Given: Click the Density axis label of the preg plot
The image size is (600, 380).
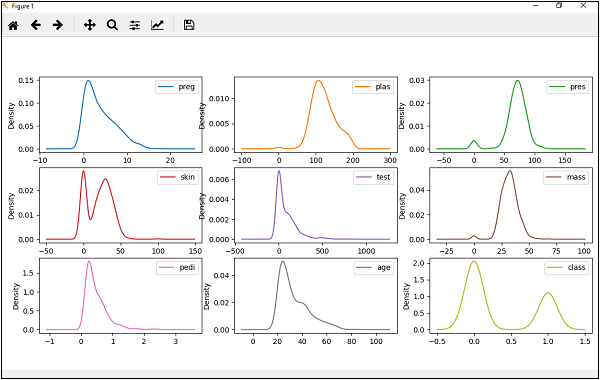Looking at the screenshot, I should coord(11,116).
